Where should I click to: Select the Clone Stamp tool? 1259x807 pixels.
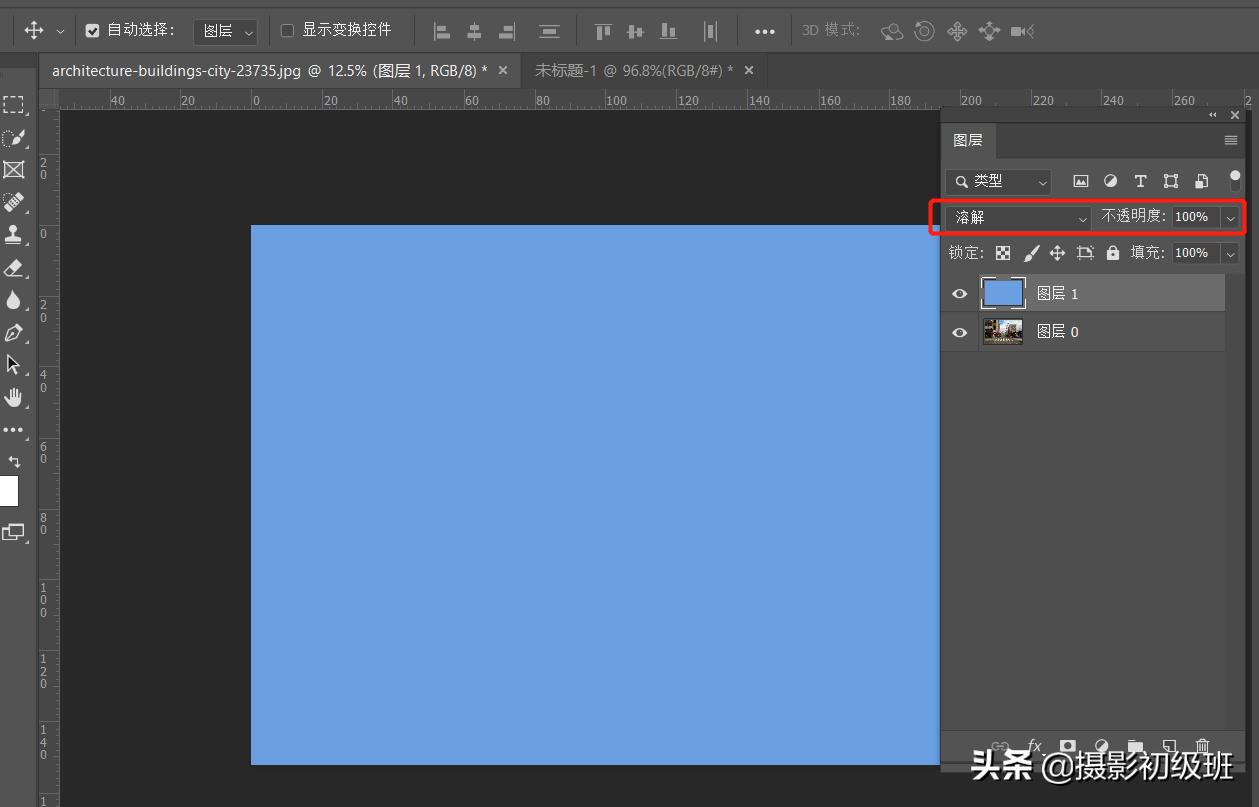point(13,235)
